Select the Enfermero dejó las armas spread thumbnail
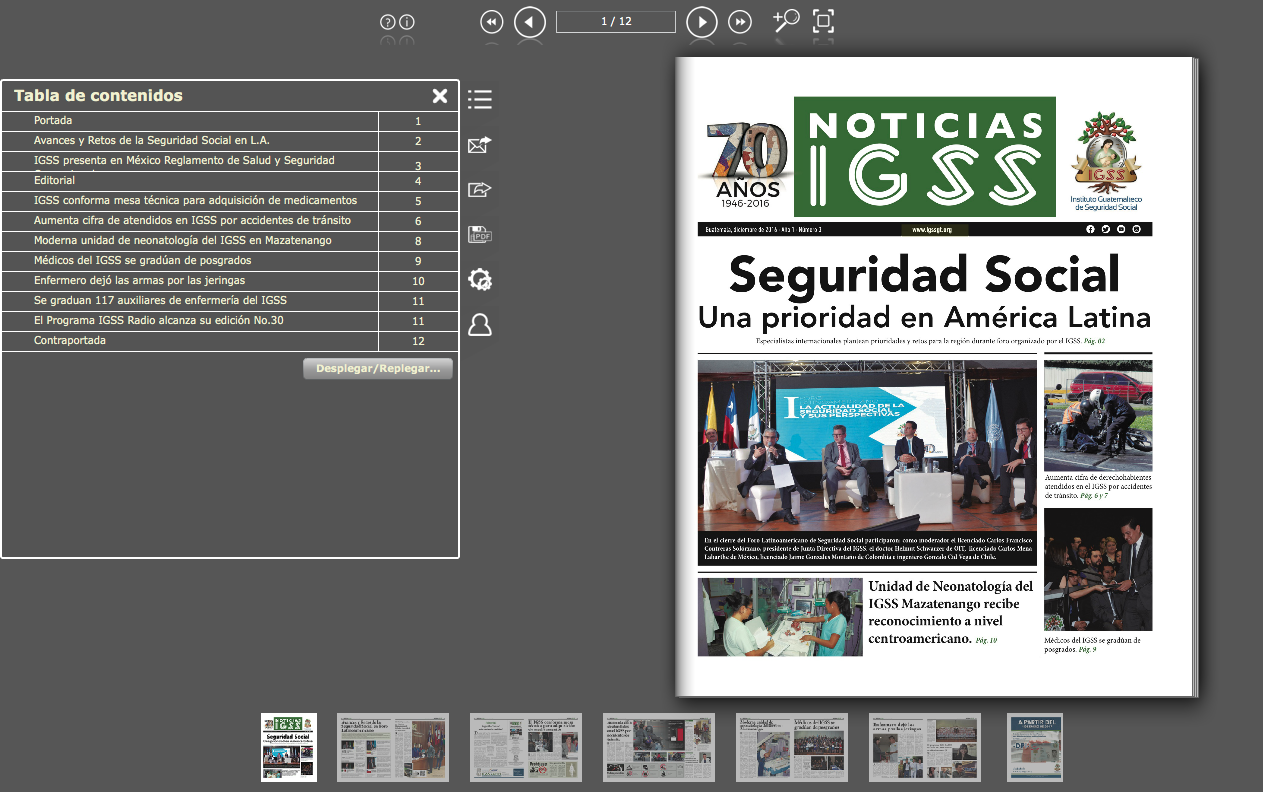 click(x=925, y=747)
